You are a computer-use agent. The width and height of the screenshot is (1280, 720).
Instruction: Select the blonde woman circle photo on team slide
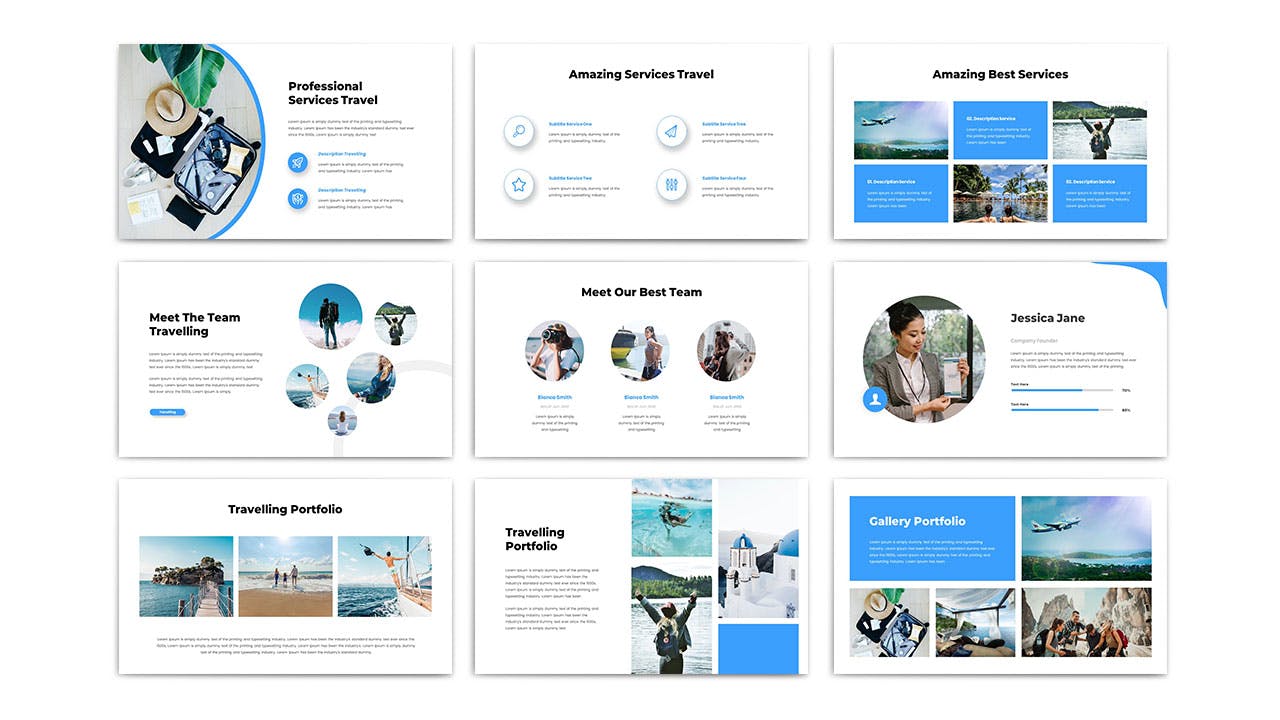(371, 378)
